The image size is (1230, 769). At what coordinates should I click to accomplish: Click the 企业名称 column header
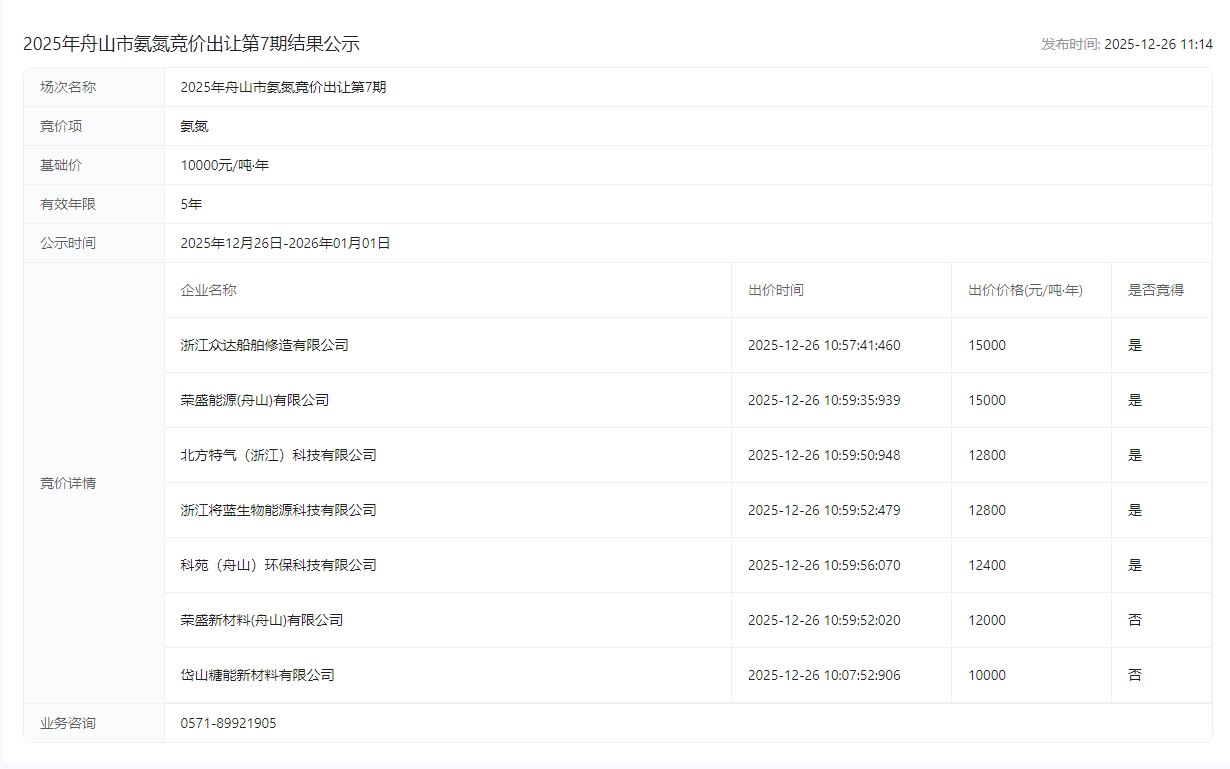click(208, 290)
